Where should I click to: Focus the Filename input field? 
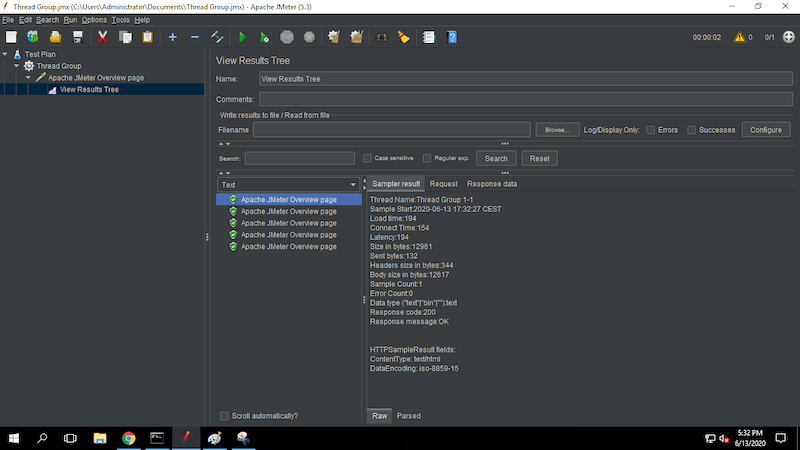(391, 130)
